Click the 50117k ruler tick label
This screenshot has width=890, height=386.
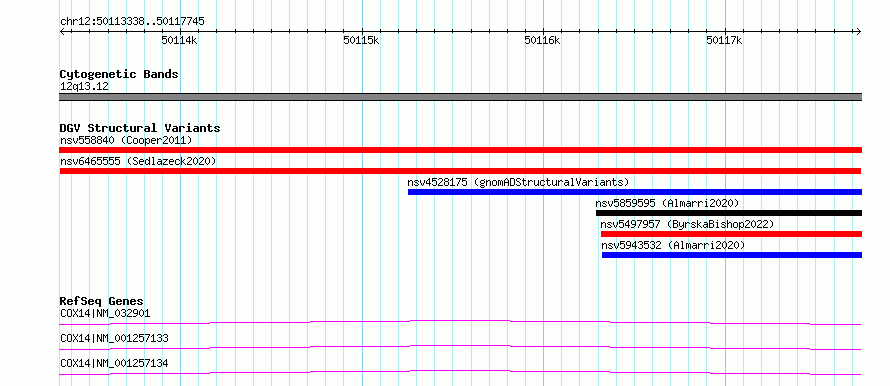(x=725, y=41)
